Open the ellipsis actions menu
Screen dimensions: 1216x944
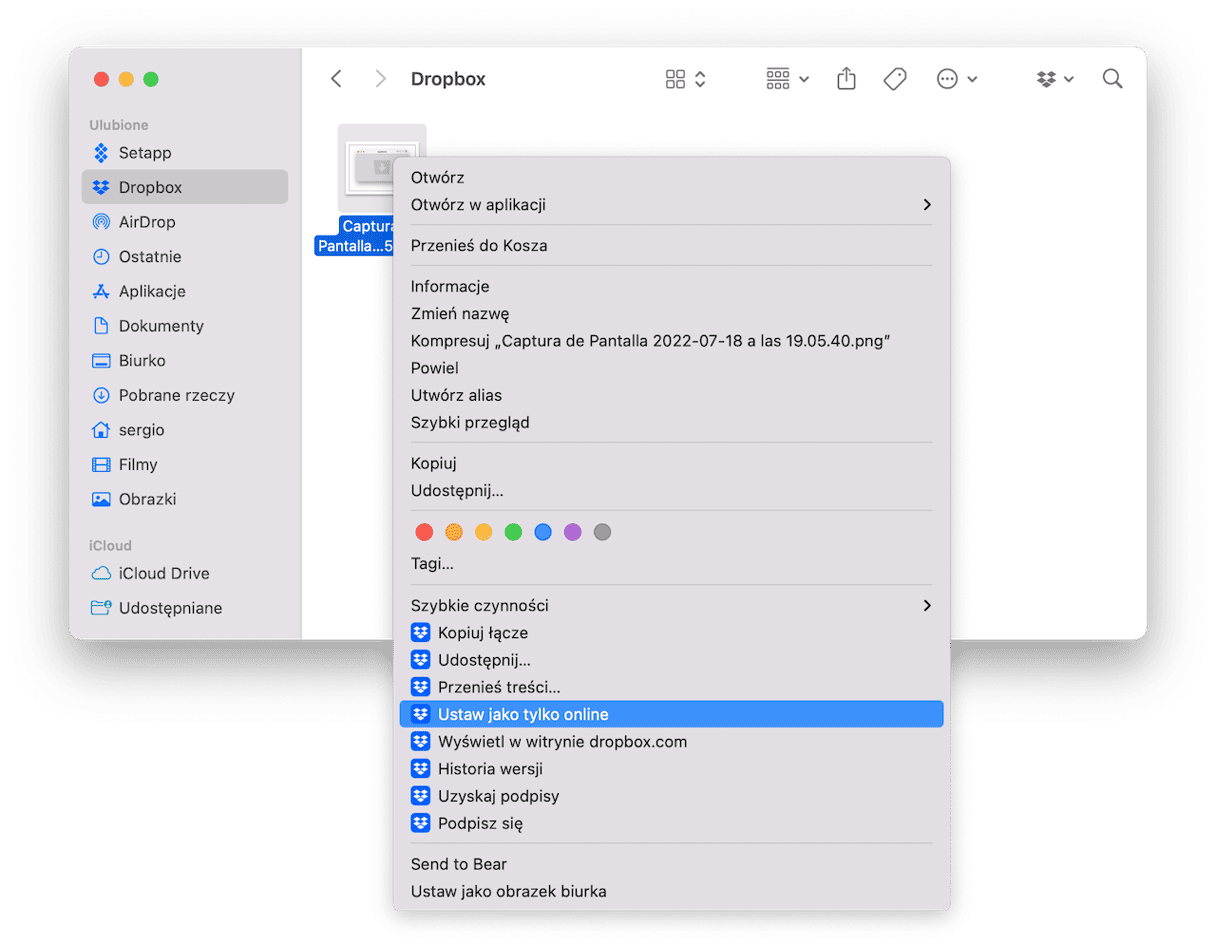pos(956,79)
